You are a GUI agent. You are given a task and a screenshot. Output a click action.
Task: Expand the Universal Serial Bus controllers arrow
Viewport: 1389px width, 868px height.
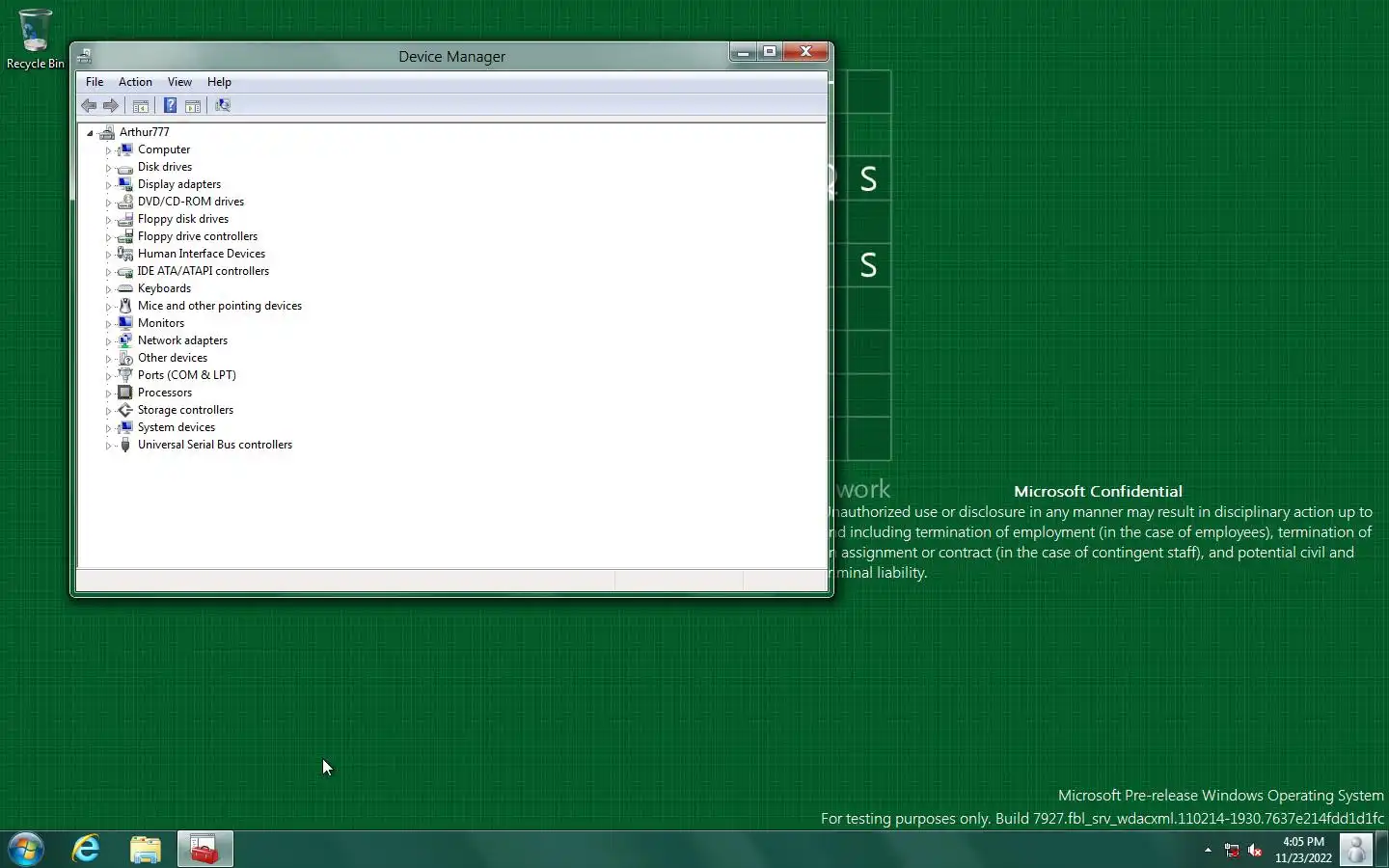[108, 446]
